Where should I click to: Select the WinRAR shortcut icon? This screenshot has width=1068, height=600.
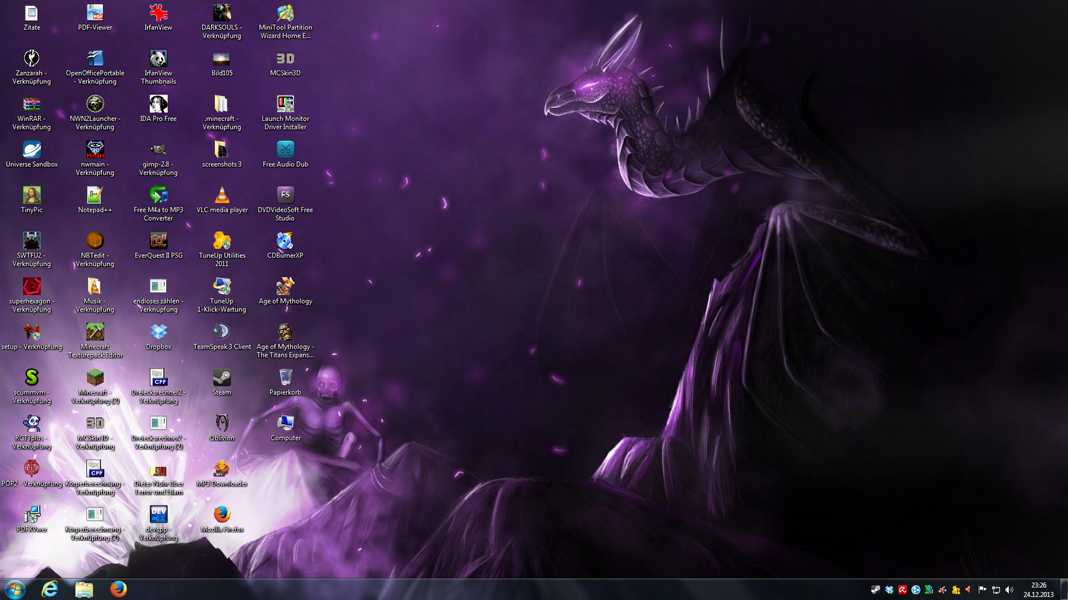coord(32,105)
